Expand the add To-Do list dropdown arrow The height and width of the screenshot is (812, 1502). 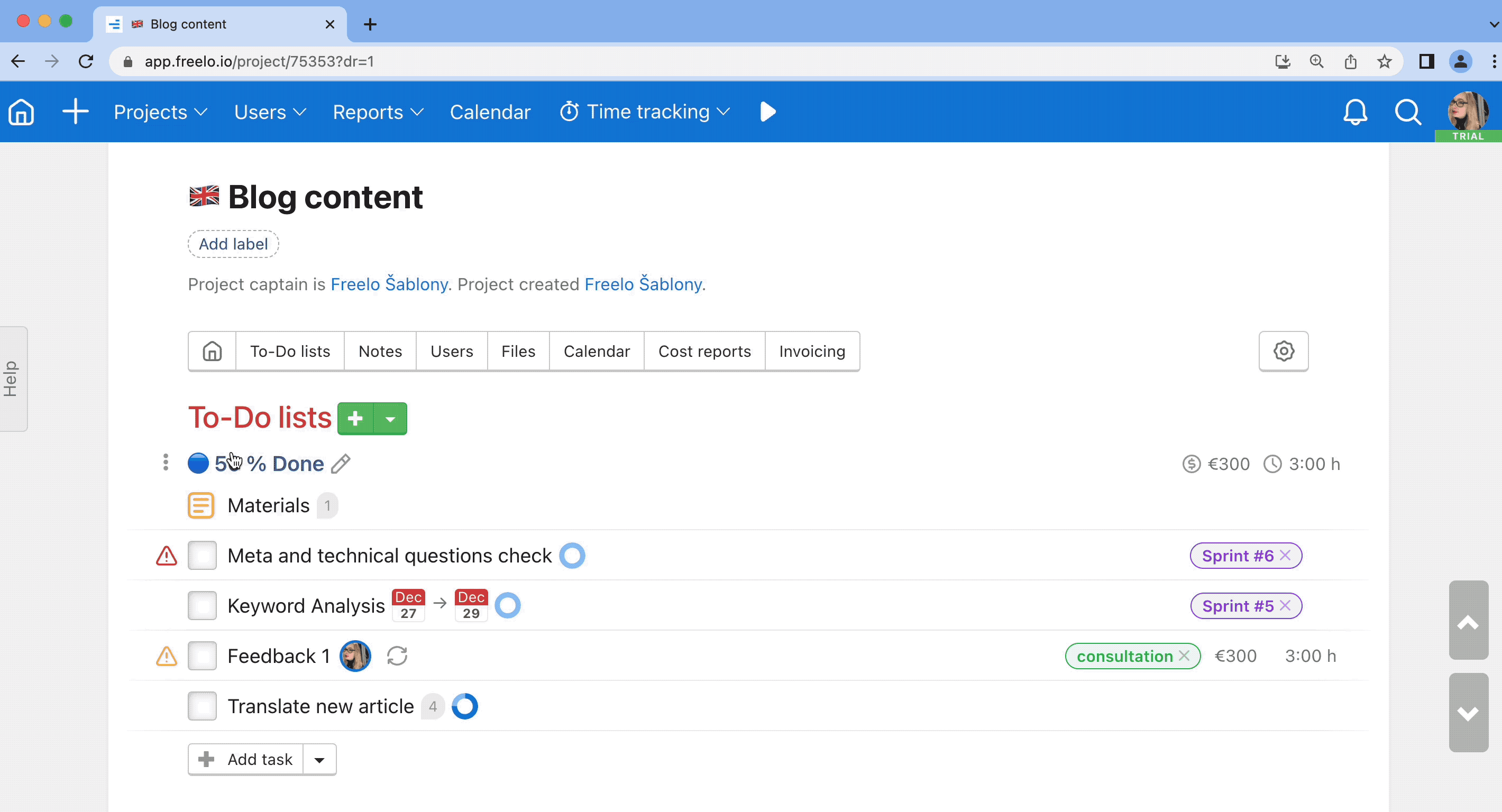(x=389, y=417)
